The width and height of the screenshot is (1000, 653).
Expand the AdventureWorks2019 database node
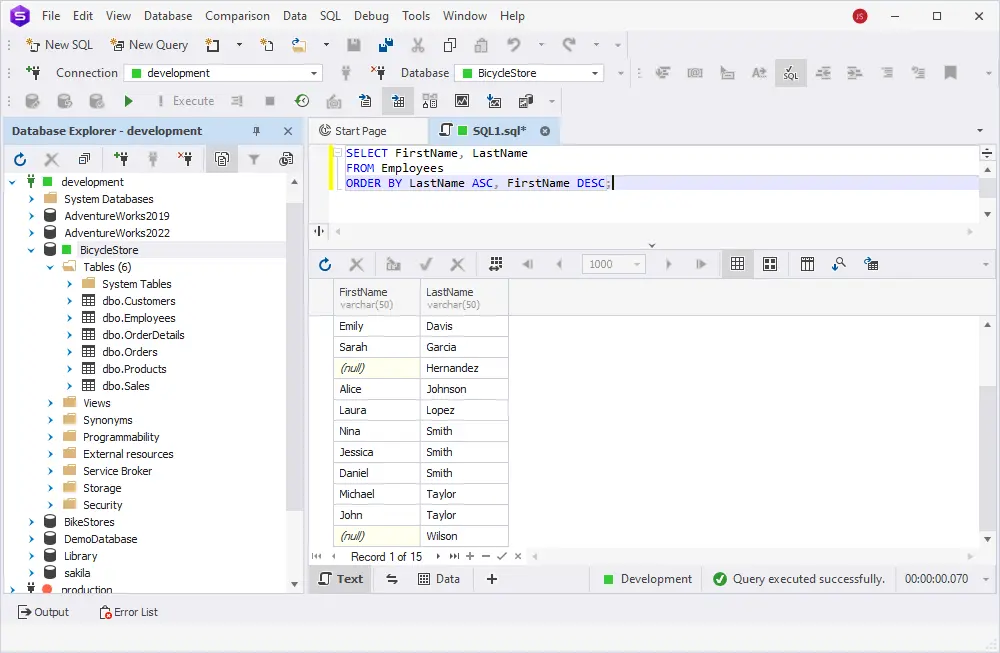[32, 216]
